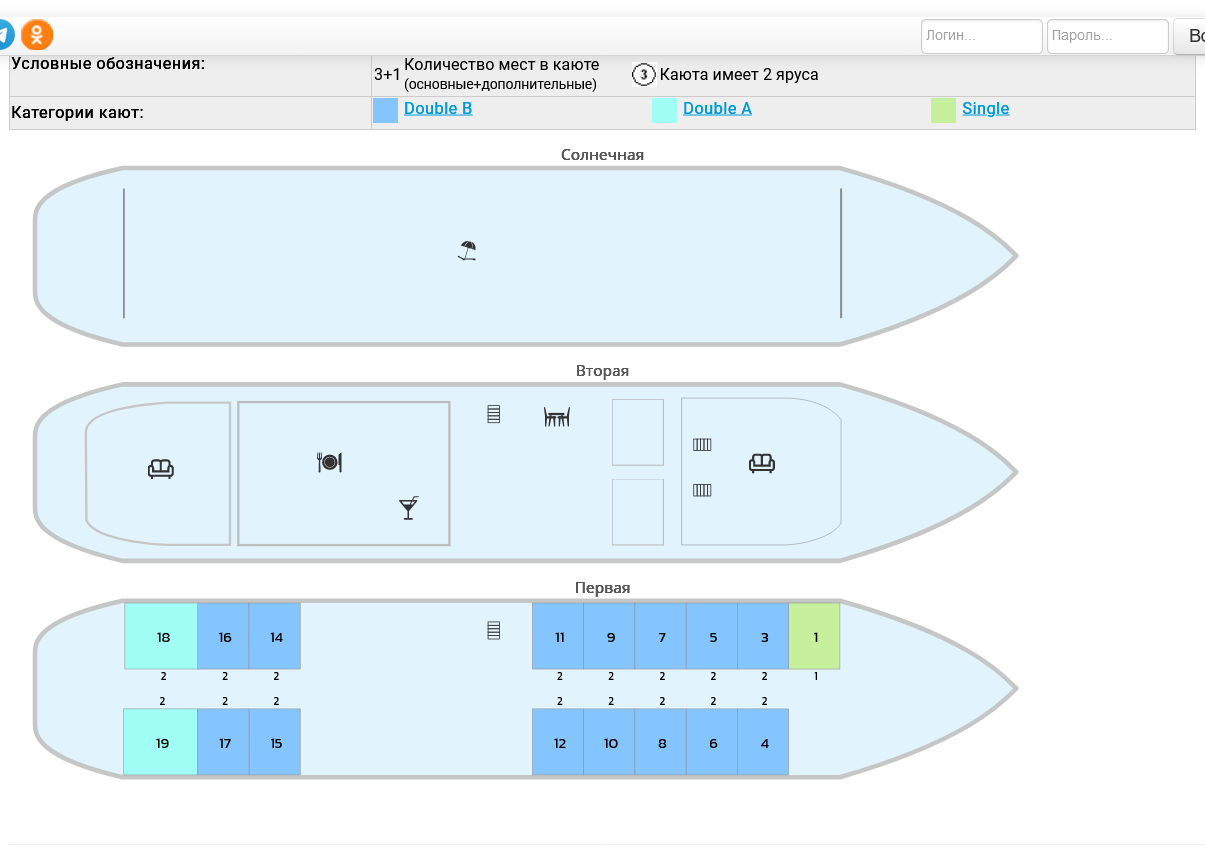Click the cocktail bar icon

click(x=408, y=508)
